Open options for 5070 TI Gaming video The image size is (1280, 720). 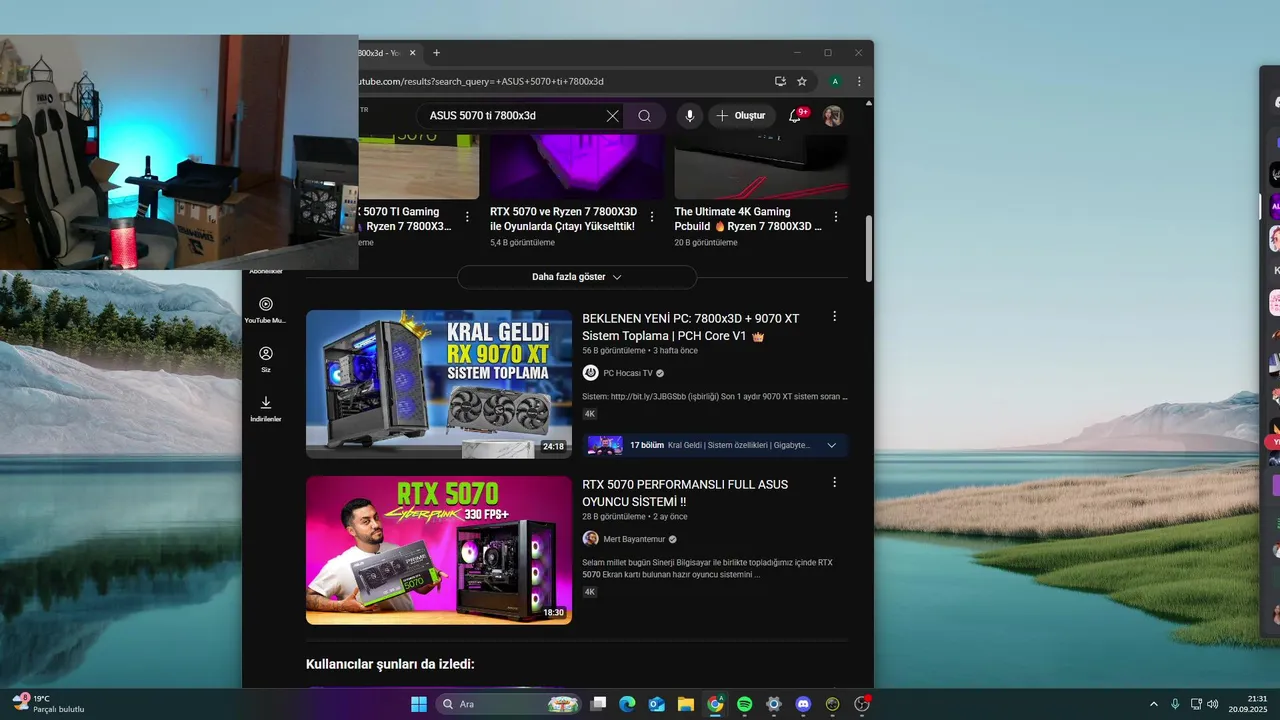point(467,216)
